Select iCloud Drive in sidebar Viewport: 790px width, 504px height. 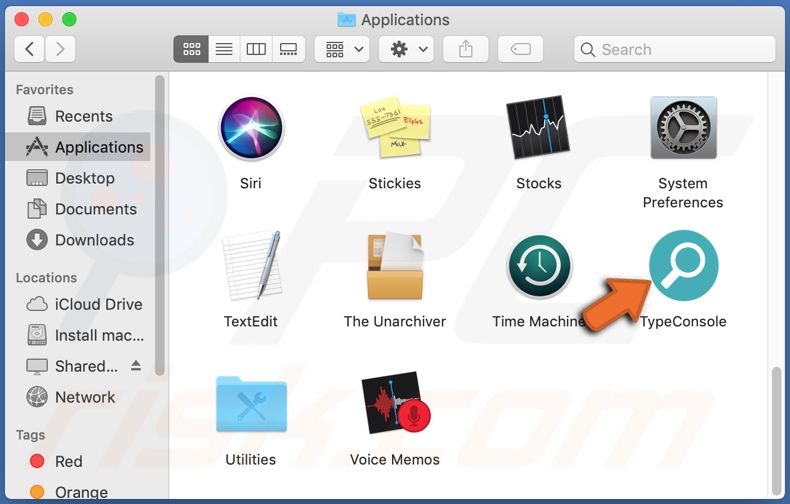click(x=98, y=304)
